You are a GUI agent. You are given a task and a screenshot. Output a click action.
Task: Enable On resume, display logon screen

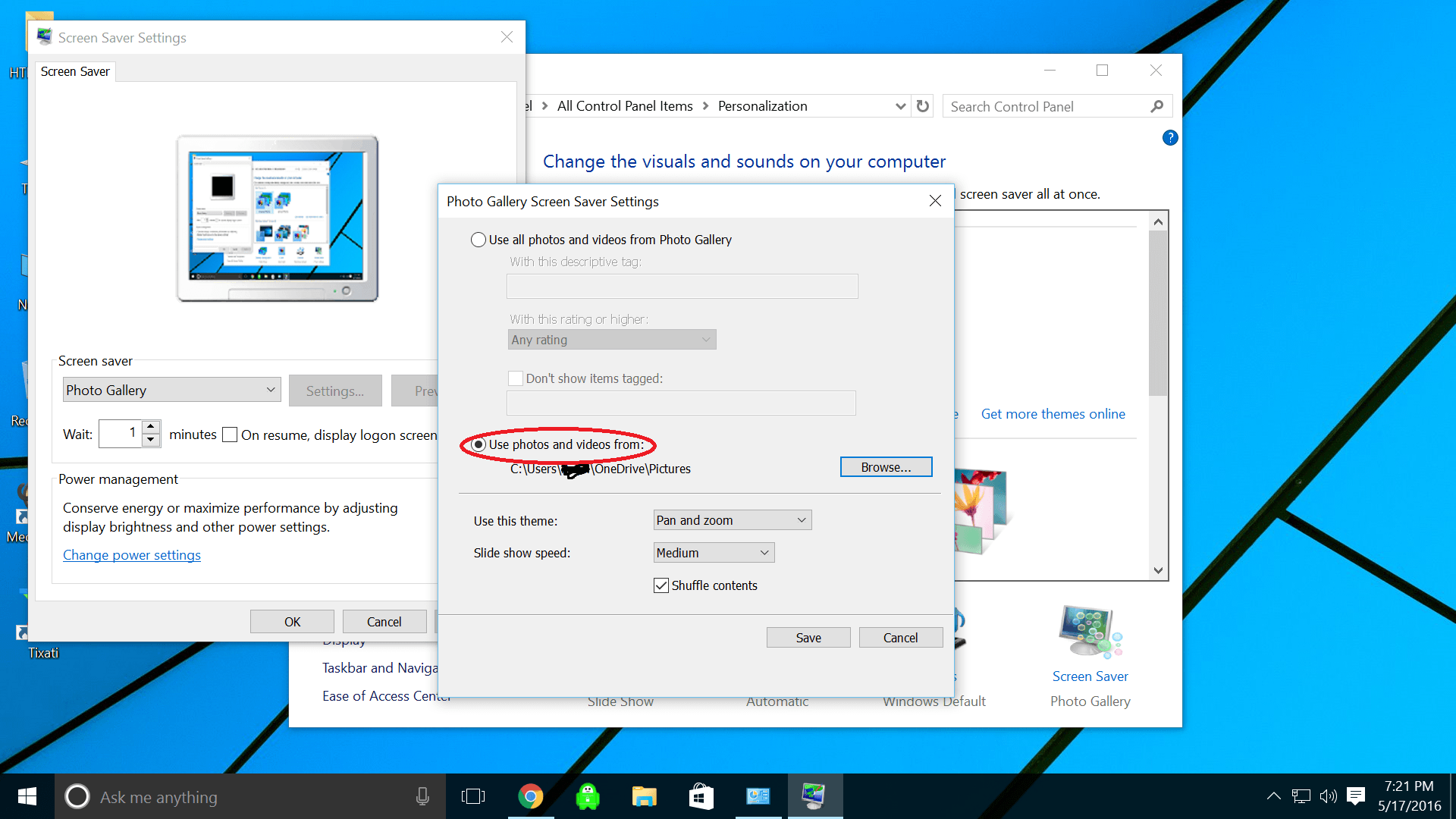tap(230, 435)
